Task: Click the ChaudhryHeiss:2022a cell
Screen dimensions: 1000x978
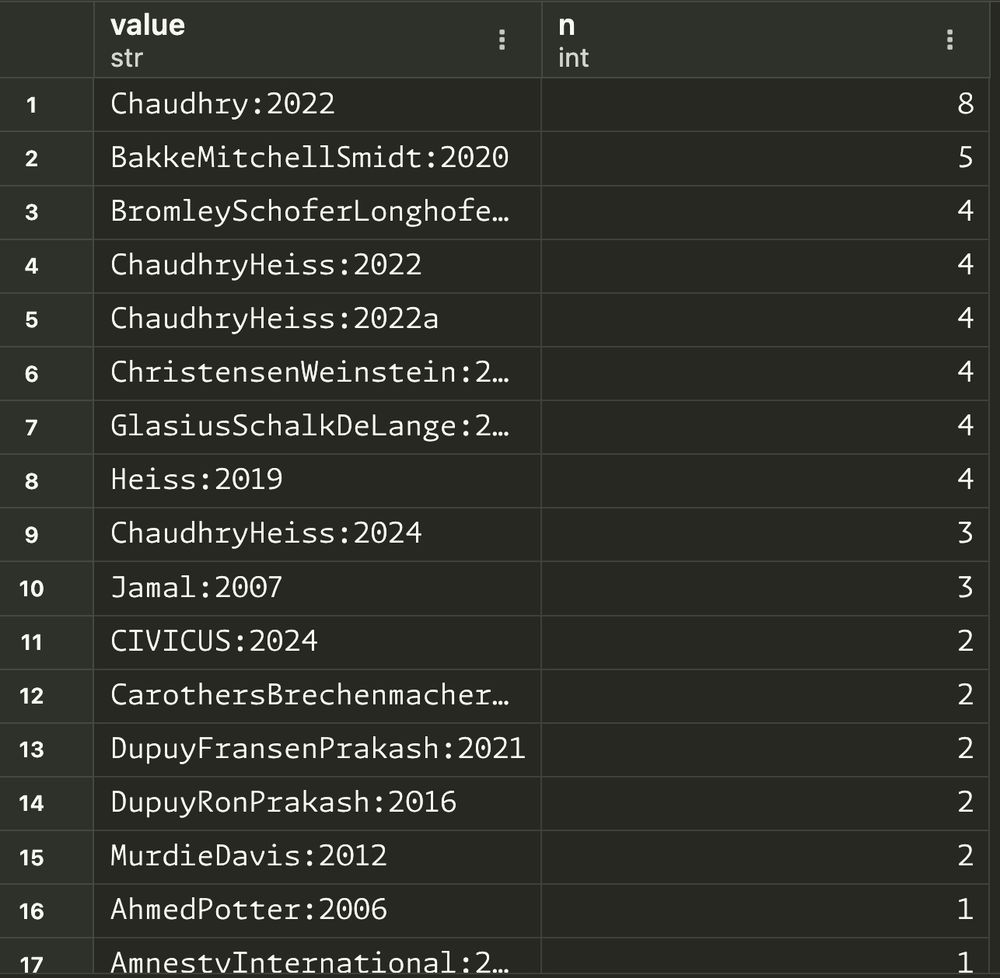Action: pos(318,319)
